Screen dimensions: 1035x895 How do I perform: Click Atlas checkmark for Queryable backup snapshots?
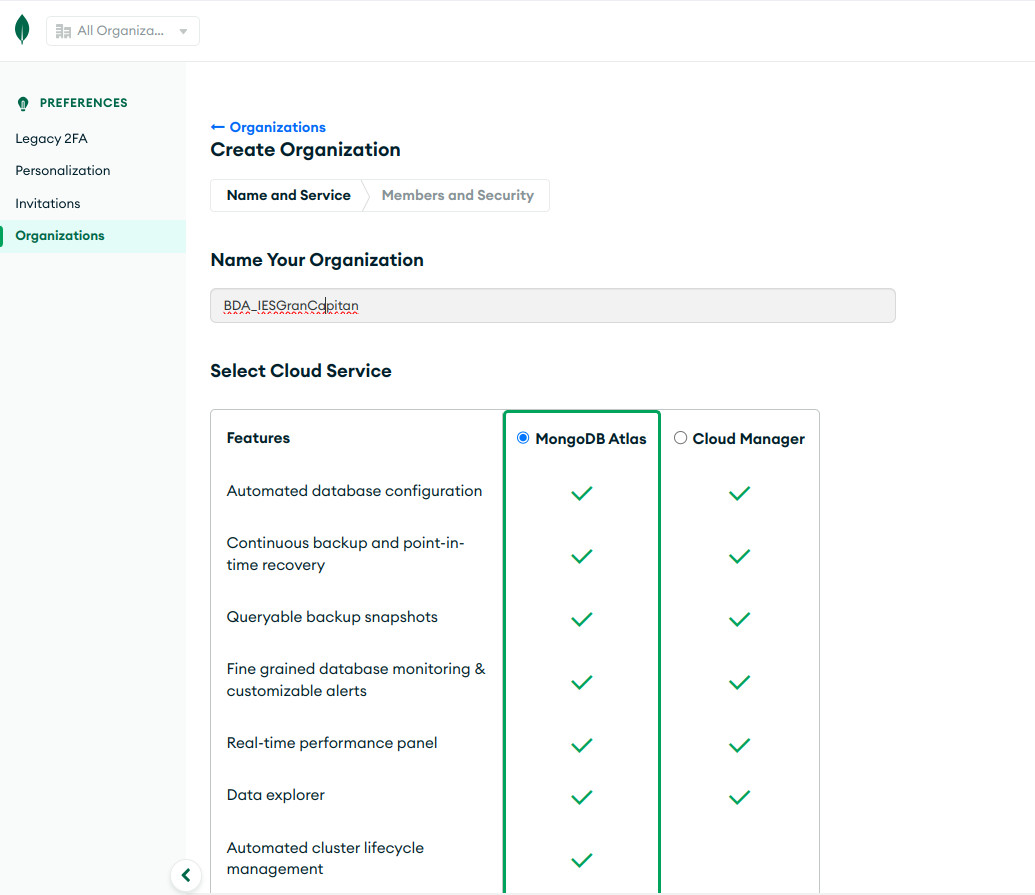click(582, 619)
